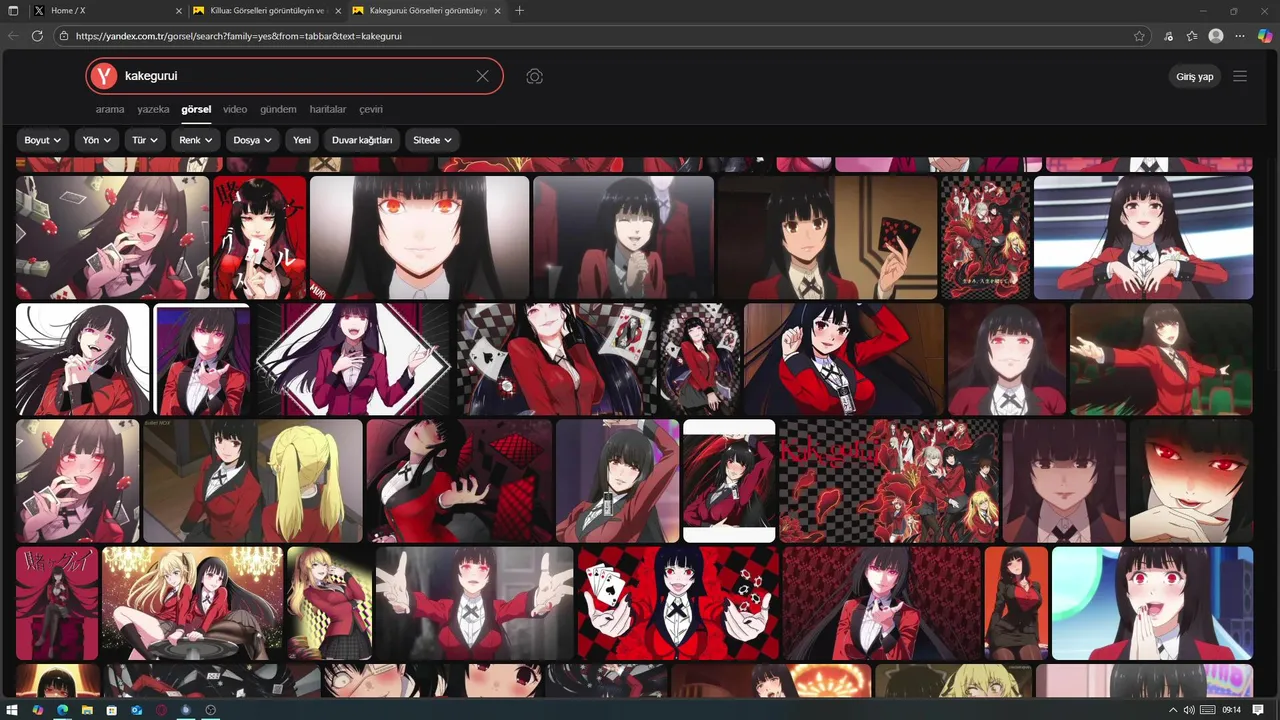The width and height of the screenshot is (1280, 720).
Task: Switch to the Home / X browser tab
Action: click(107, 10)
